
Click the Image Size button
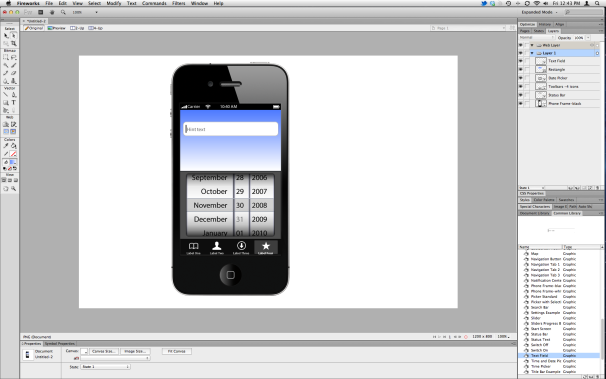click(135, 352)
